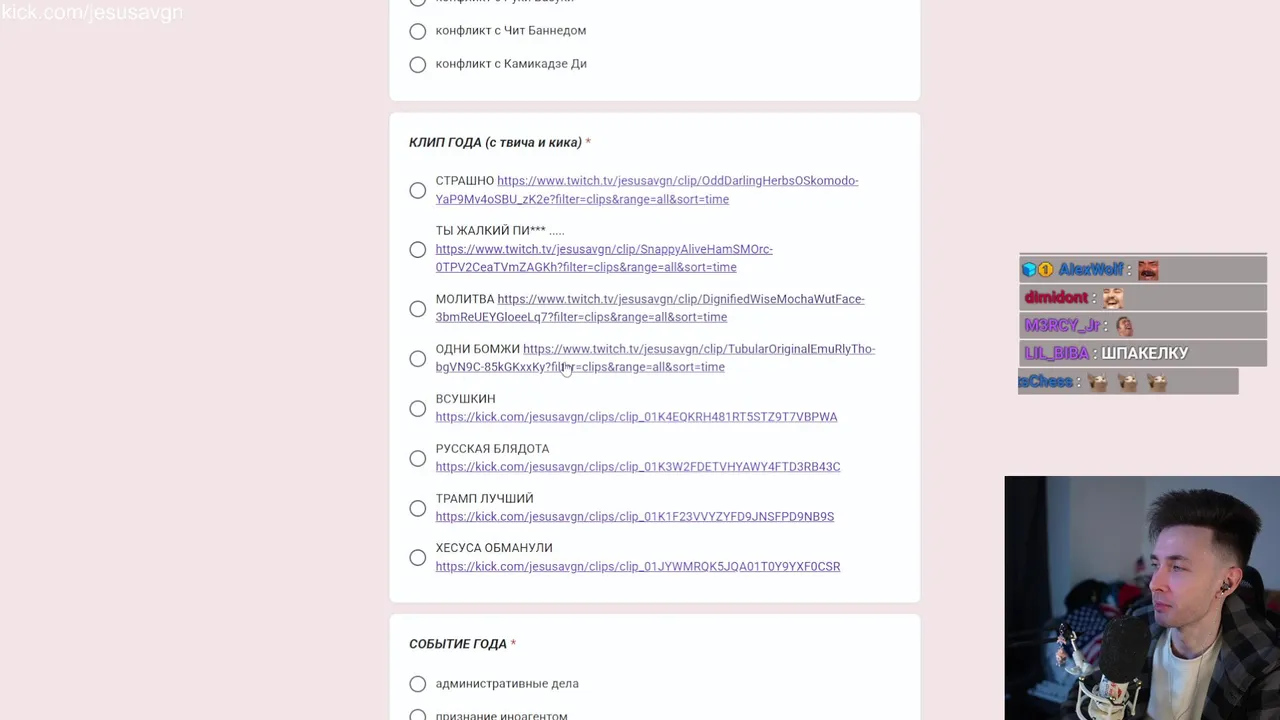This screenshot has width=1280, height=720.
Task: Click M3RCY_Jr's chat emote
Action: 1124,326
